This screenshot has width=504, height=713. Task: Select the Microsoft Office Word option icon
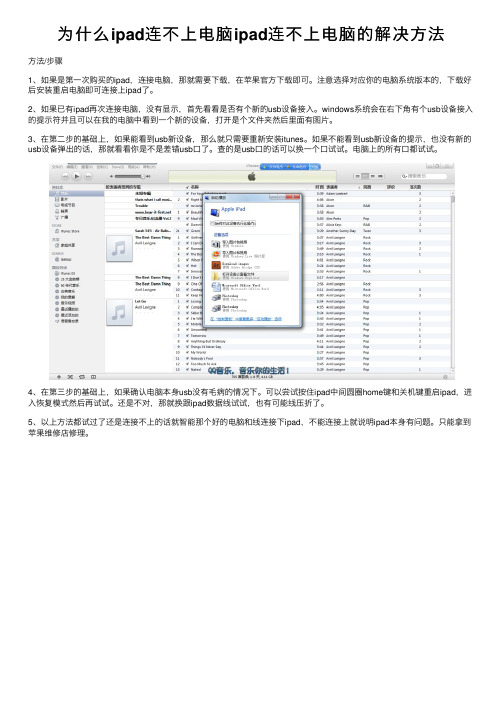[x=216, y=287]
